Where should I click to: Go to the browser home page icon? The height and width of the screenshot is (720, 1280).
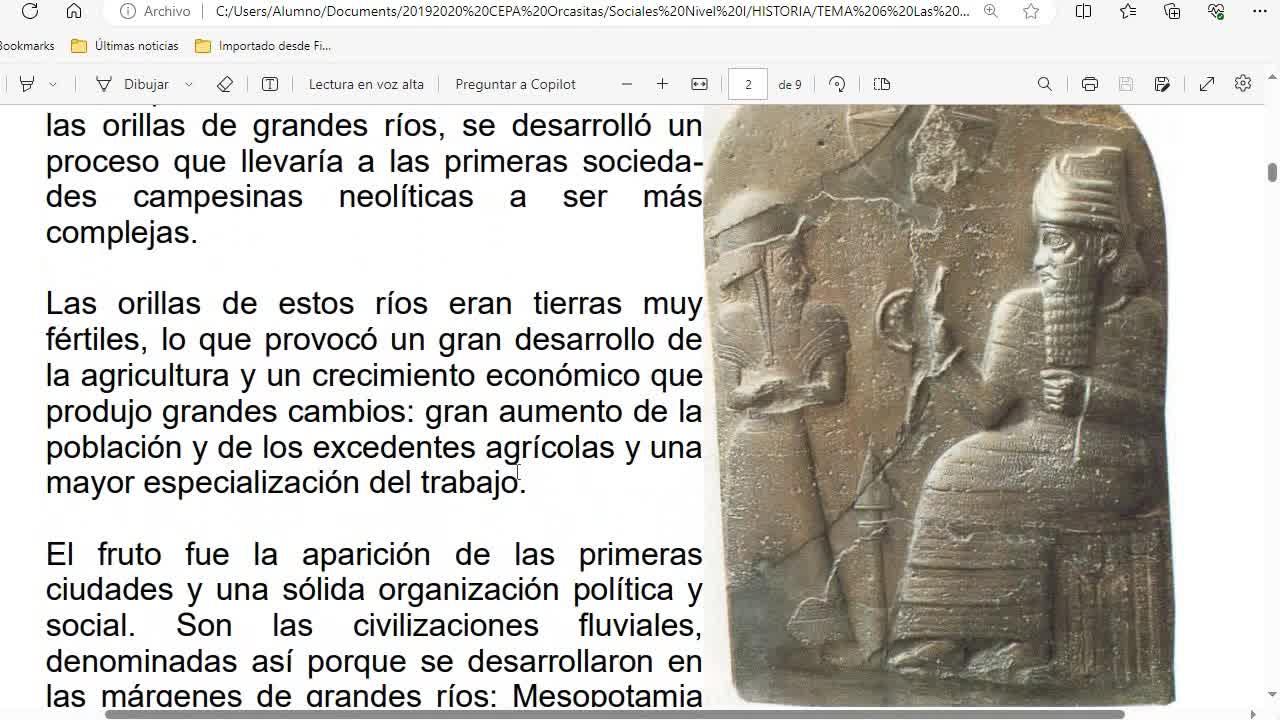74,11
